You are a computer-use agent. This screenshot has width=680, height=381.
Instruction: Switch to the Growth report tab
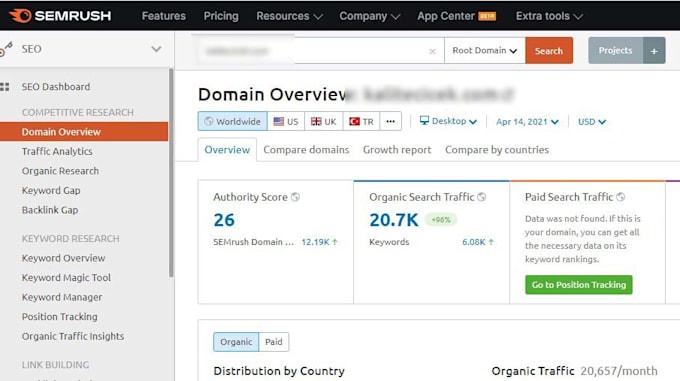(397, 150)
